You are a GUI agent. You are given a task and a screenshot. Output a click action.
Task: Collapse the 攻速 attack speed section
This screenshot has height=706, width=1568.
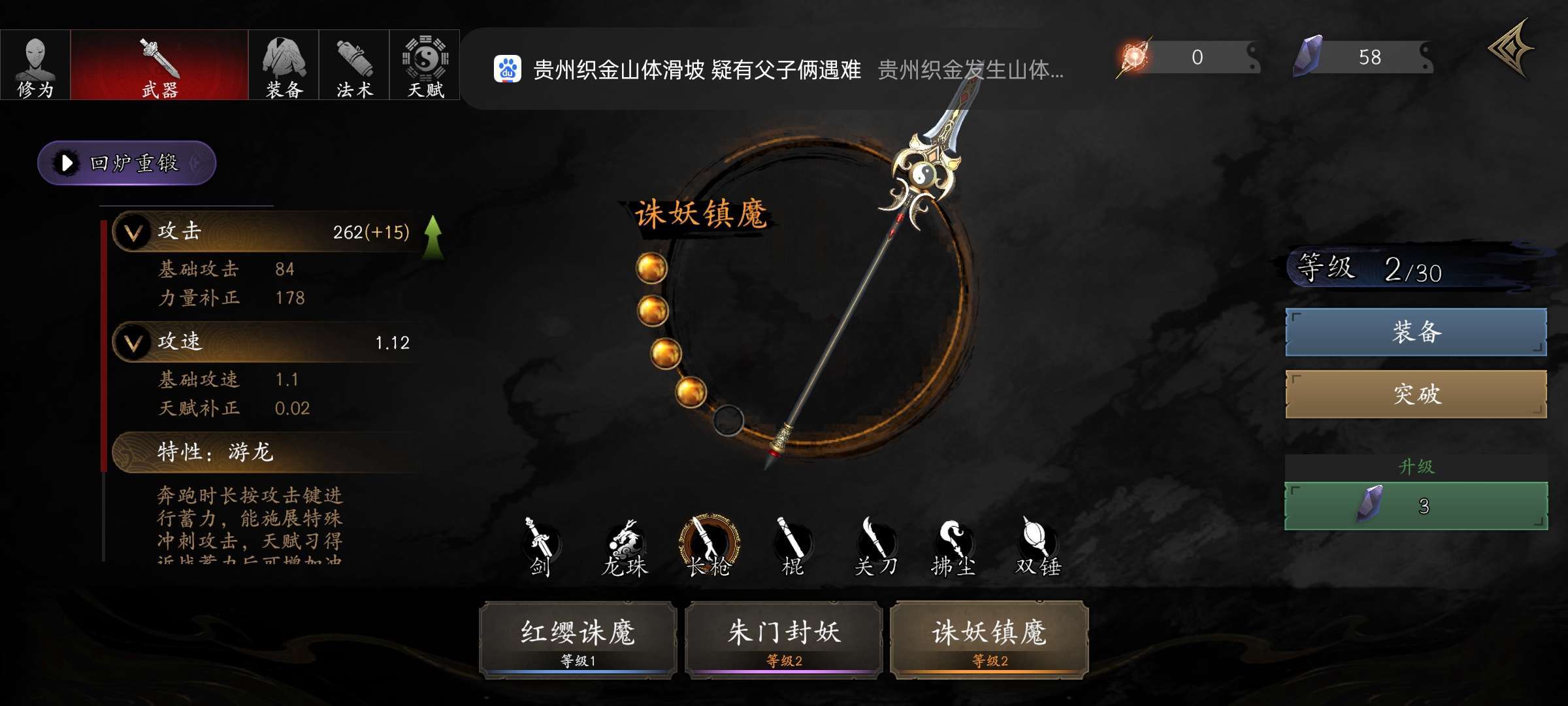(133, 343)
